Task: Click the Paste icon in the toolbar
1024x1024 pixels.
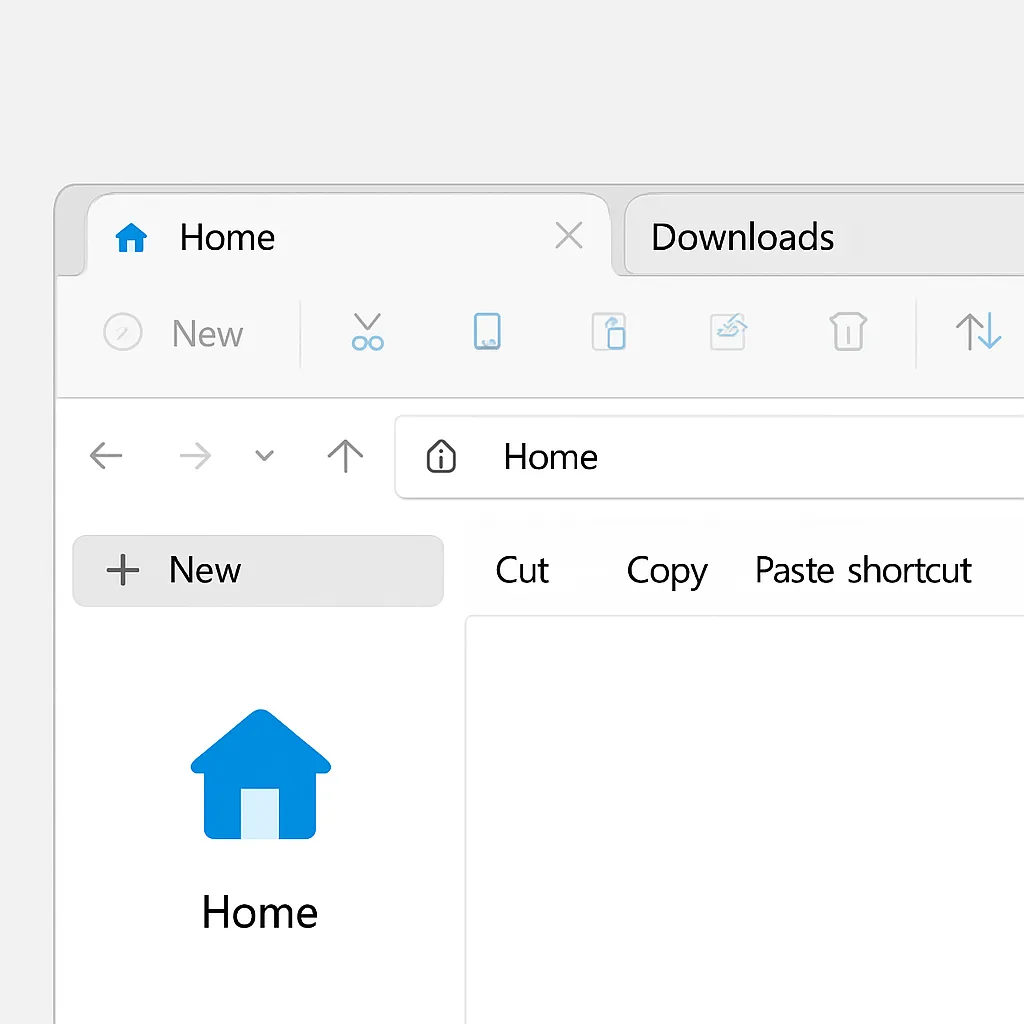Action: [x=608, y=332]
